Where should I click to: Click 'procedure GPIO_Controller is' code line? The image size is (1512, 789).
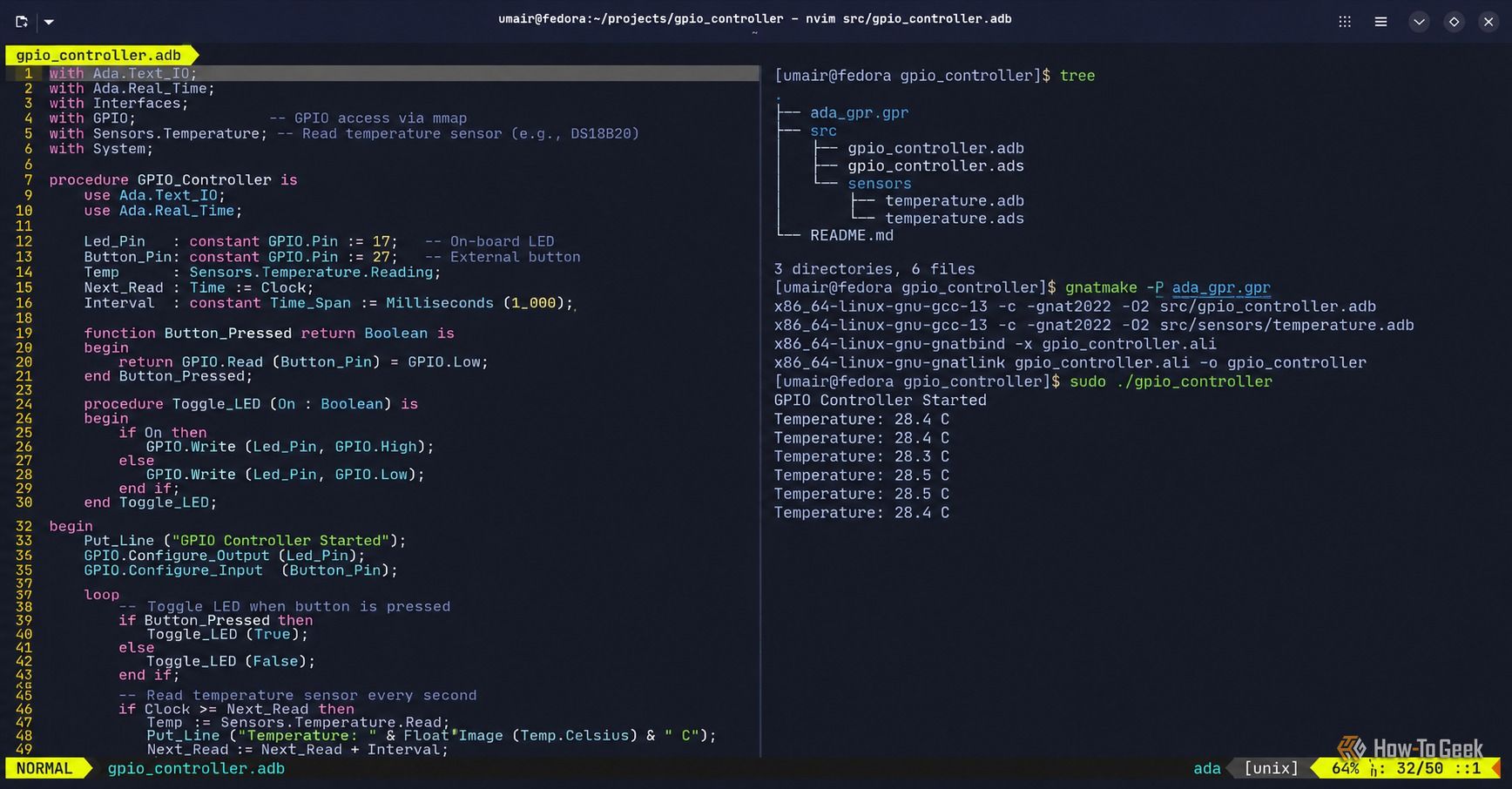click(x=173, y=179)
